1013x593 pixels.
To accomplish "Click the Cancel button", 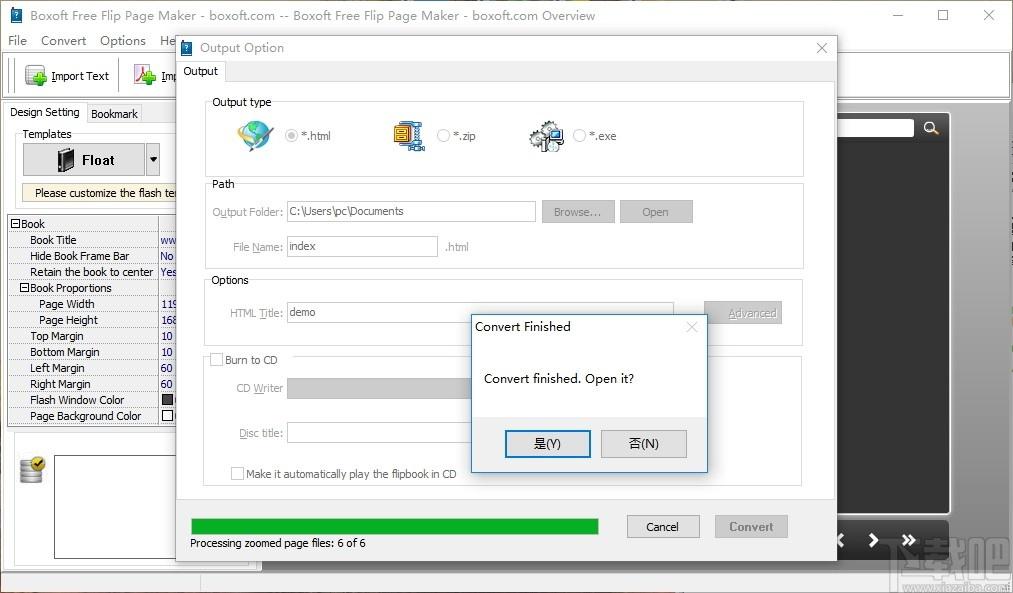I will coord(663,526).
